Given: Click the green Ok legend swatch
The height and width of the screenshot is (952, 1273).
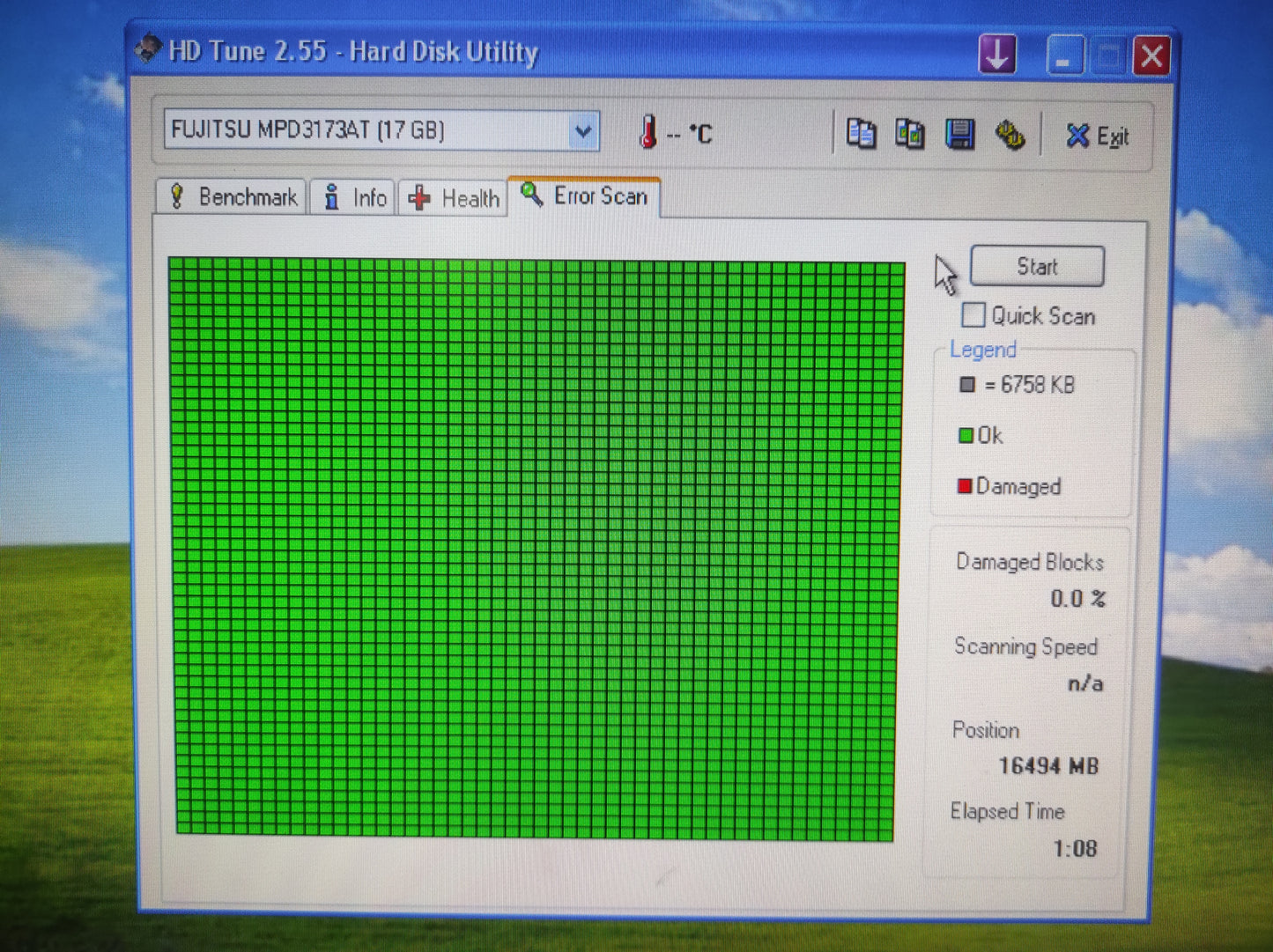Looking at the screenshot, I should (966, 435).
